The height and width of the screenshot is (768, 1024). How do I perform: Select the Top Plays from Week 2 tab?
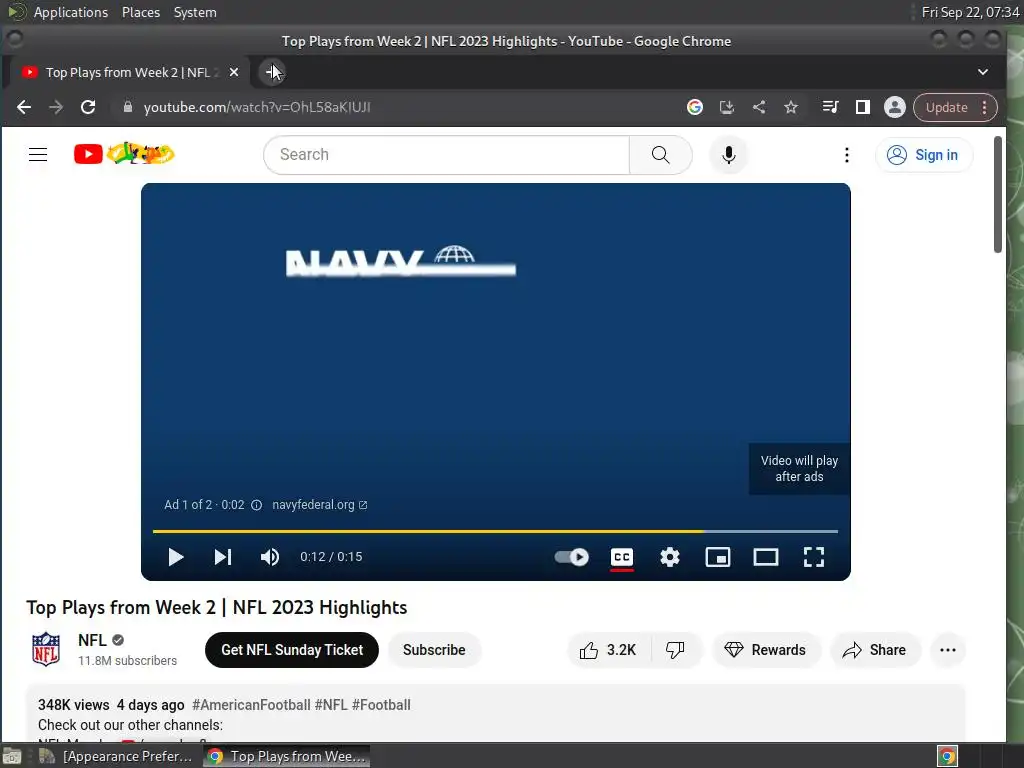coord(127,72)
